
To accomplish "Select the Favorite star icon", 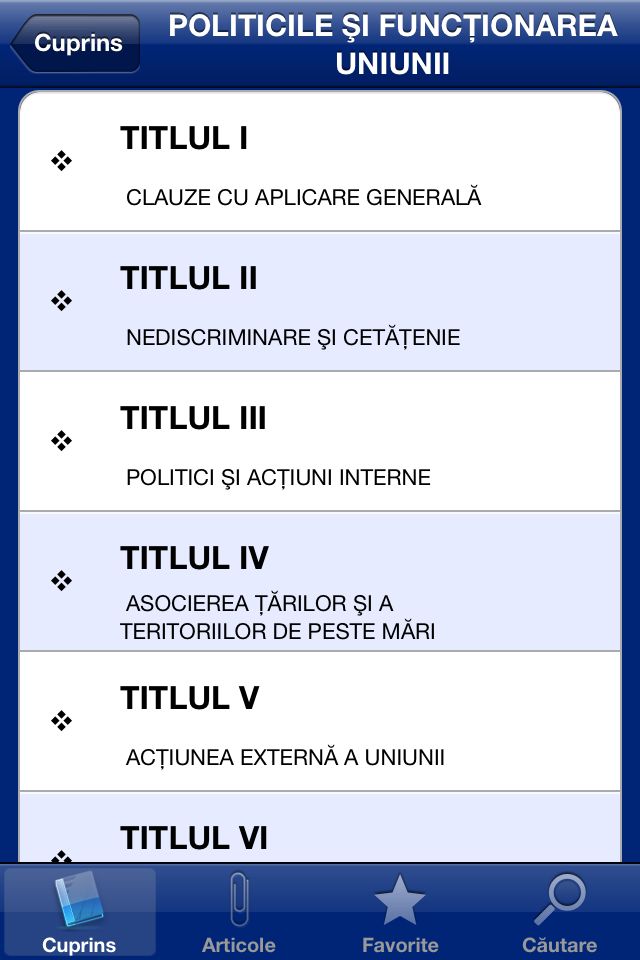I will point(399,899).
